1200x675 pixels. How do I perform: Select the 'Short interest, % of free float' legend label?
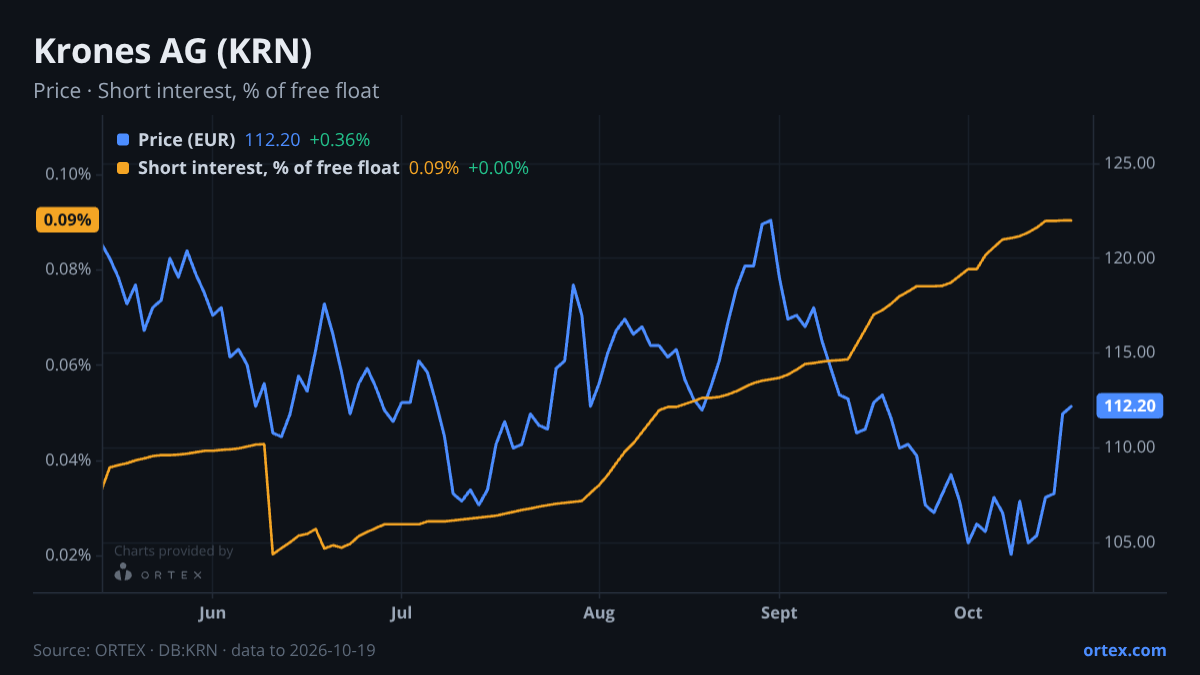click(x=268, y=168)
